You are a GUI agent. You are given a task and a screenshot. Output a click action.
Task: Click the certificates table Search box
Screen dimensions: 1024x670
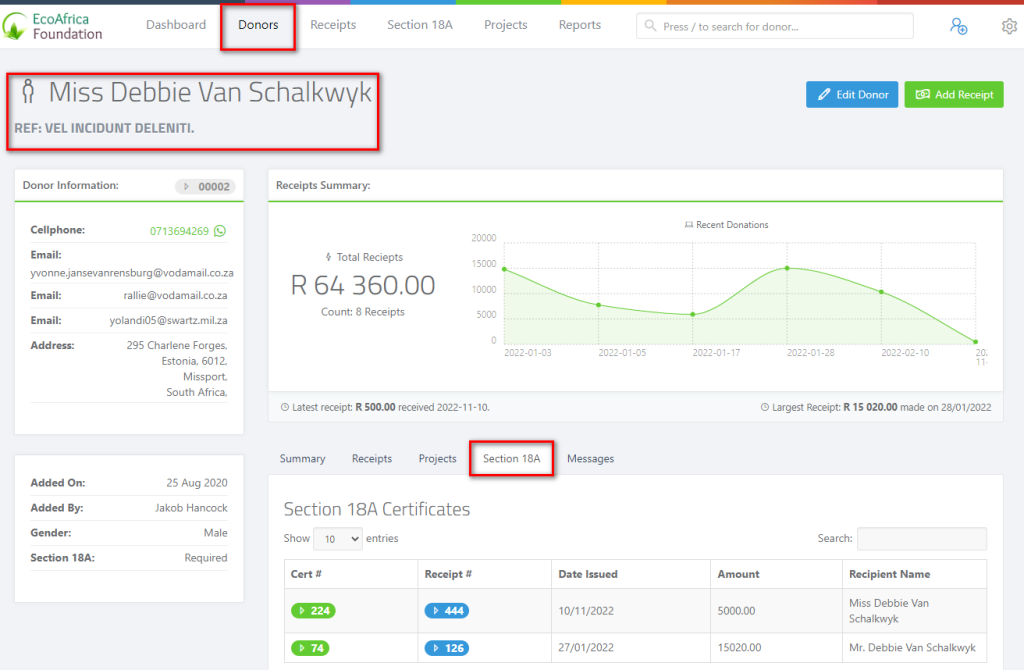[x=921, y=539]
